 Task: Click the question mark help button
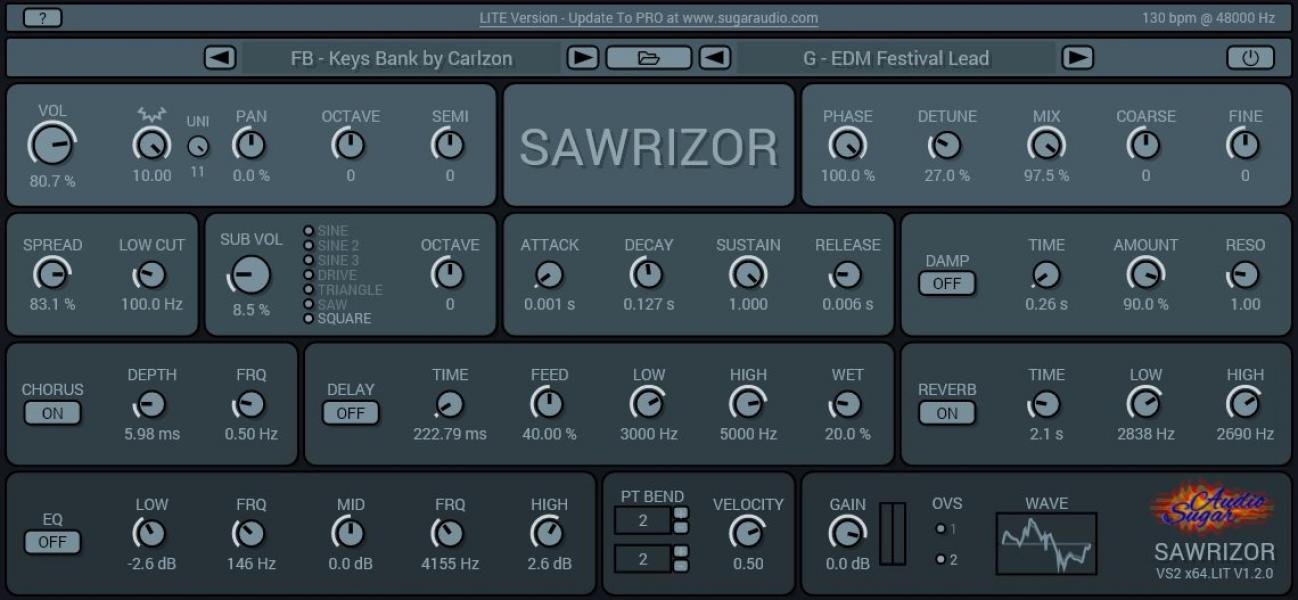42,18
